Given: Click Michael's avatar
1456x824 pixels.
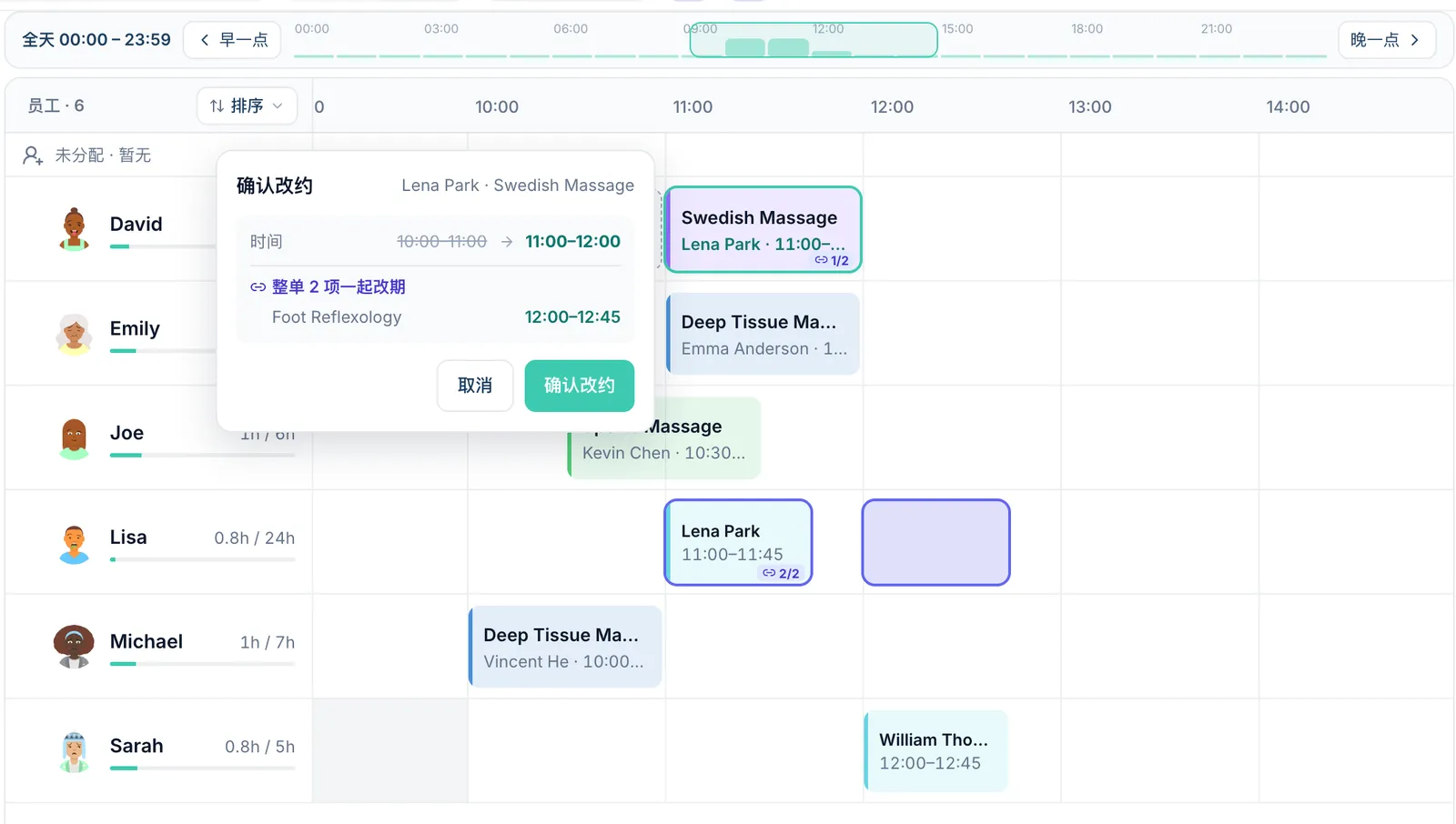Looking at the screenshot, I should click(x=74, y=647).
